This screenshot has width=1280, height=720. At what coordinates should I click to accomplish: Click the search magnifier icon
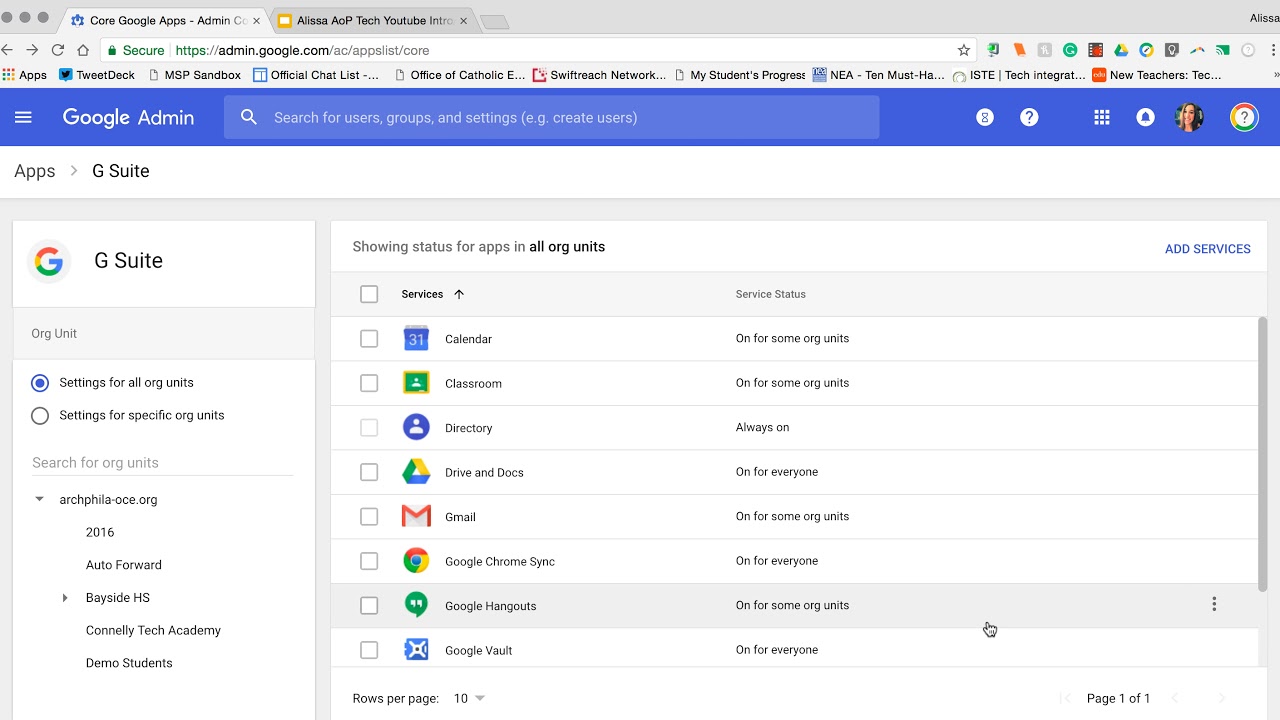249,117
